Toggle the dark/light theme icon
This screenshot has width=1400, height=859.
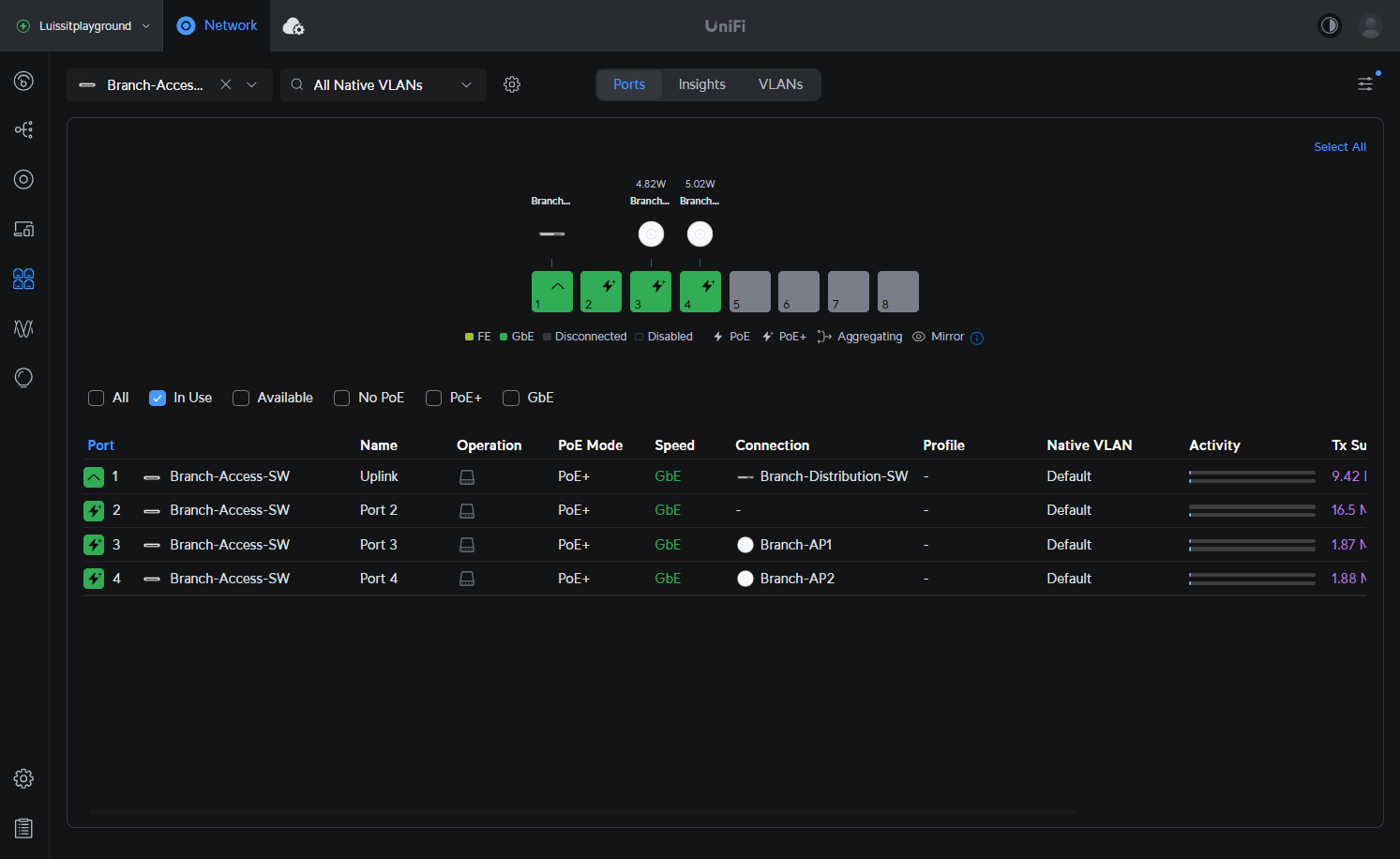coord(1330,25)
